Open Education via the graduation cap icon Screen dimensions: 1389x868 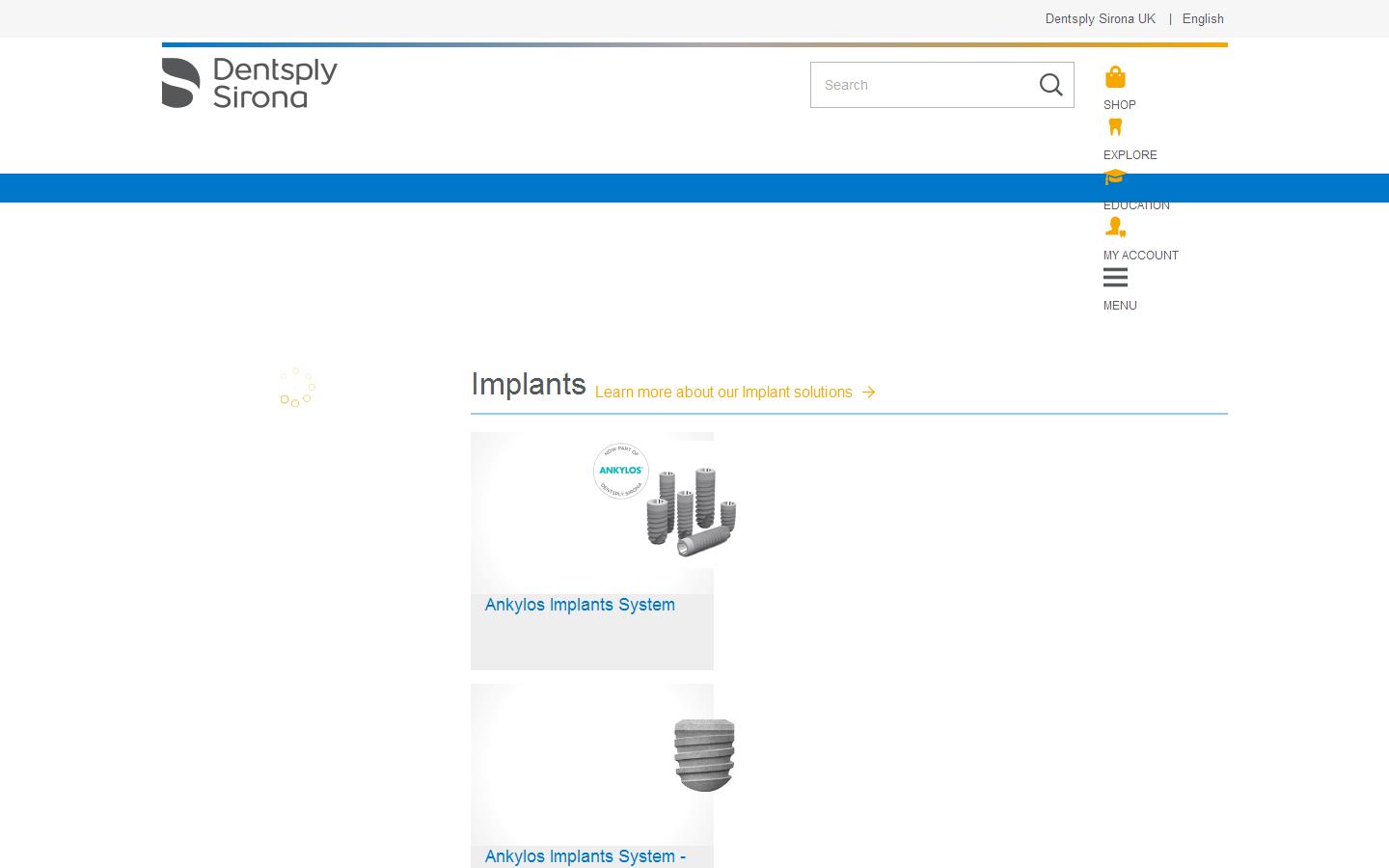click(x=1116, y=177)
